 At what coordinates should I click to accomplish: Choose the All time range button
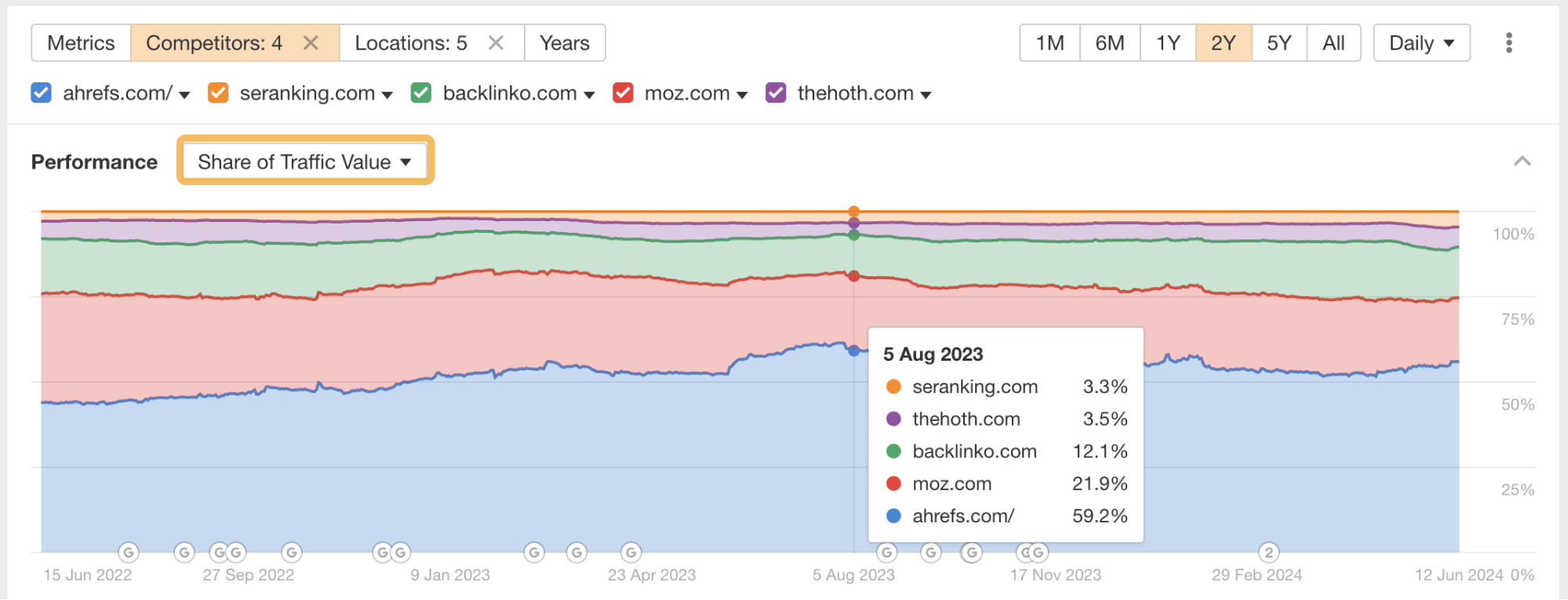1333,43
